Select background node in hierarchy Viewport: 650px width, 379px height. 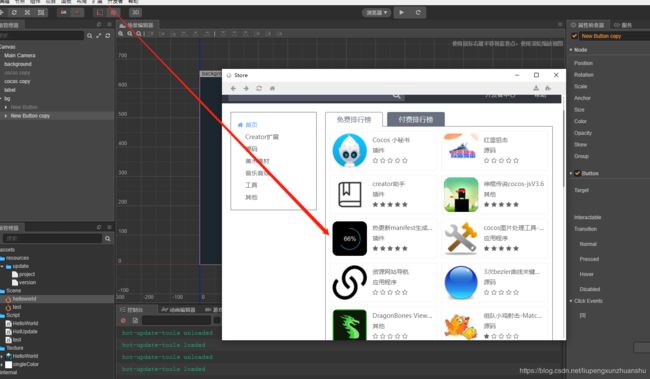point(18,64)
